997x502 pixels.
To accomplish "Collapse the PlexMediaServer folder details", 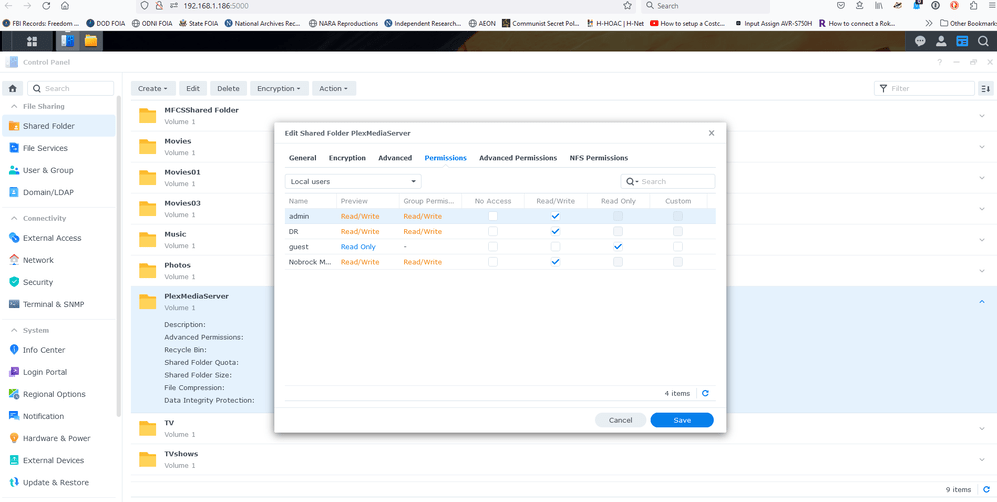I will (982, 302).
